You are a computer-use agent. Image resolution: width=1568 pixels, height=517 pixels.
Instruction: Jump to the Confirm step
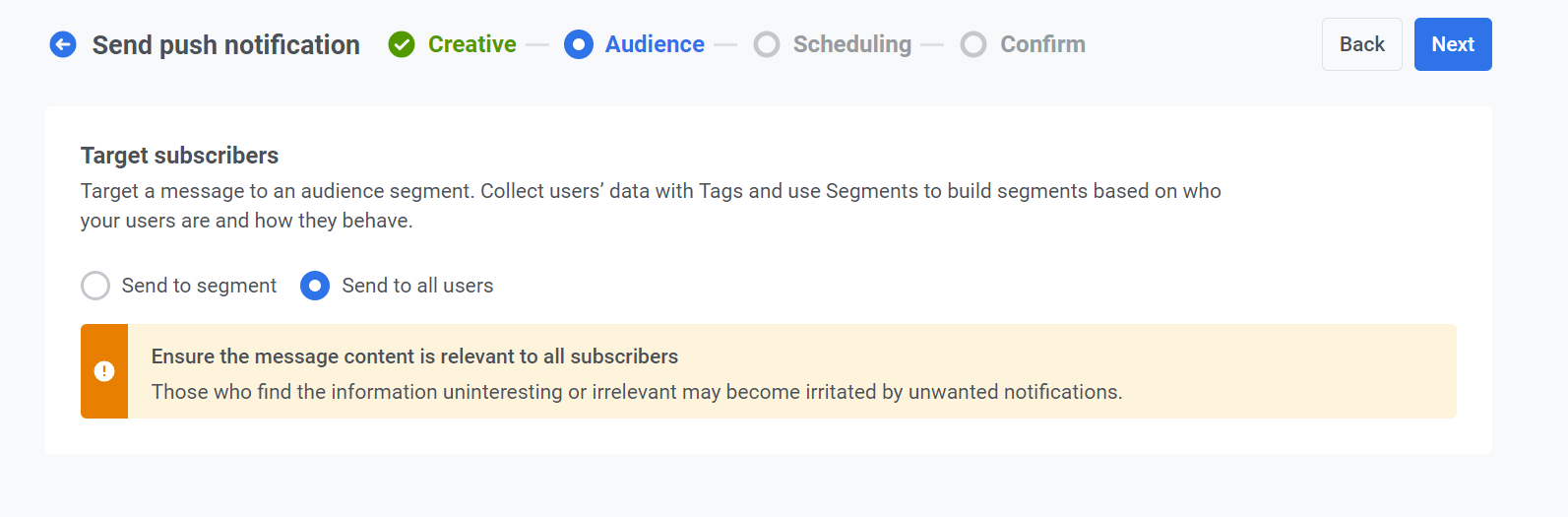[x=1042, y=44]
